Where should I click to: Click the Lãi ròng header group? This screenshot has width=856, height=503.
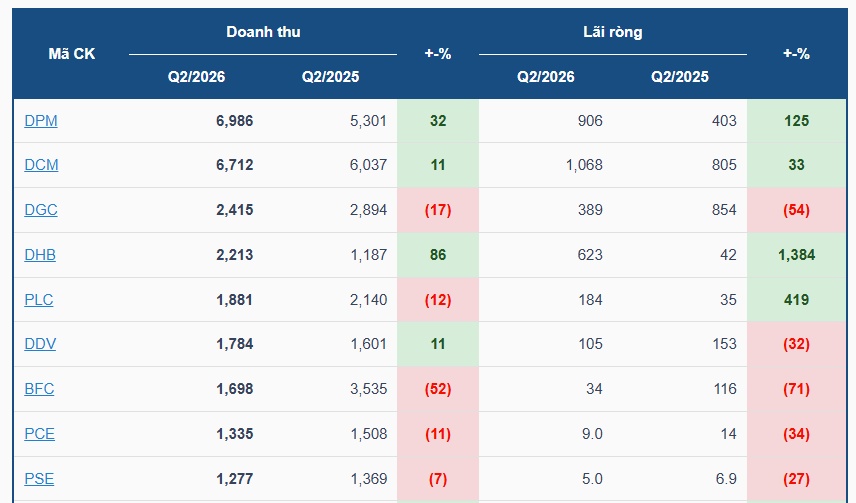coord(613,32)
